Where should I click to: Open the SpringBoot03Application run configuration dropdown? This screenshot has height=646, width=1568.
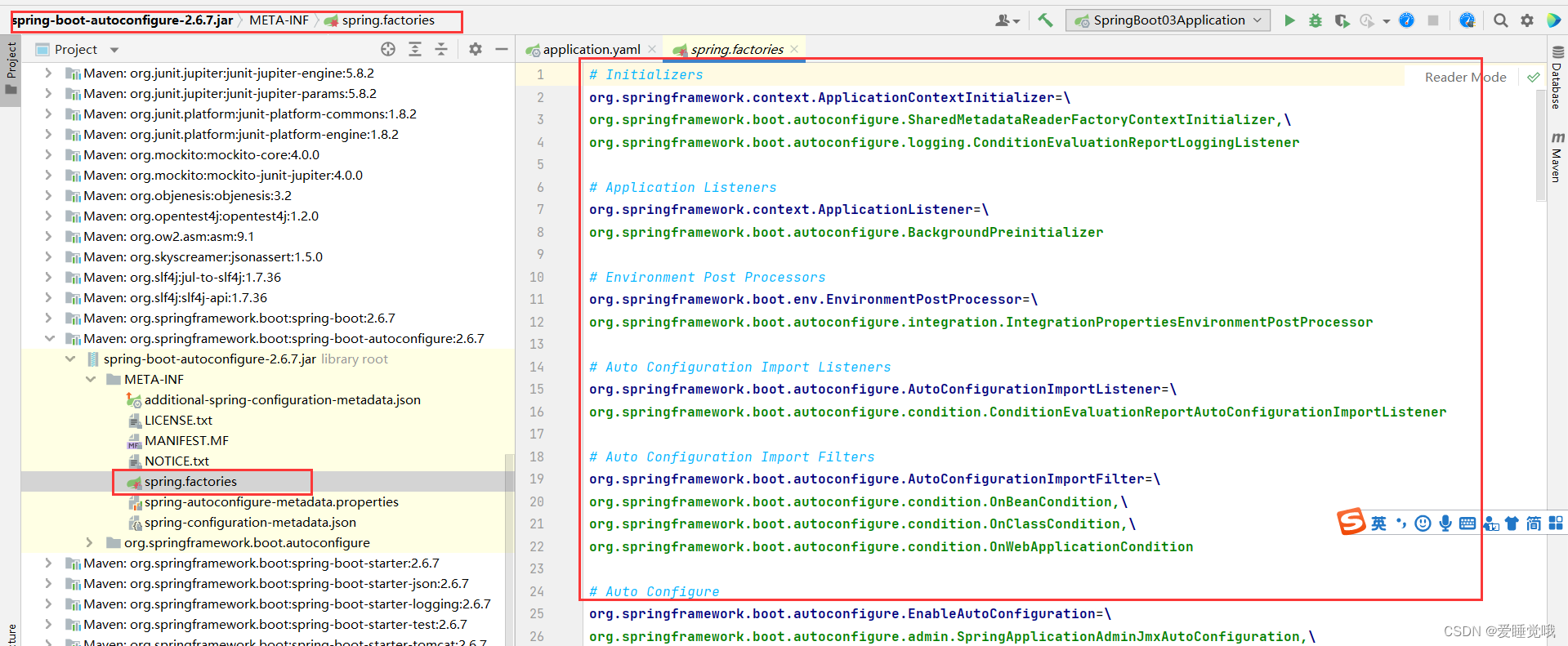tap(1168, 20)
